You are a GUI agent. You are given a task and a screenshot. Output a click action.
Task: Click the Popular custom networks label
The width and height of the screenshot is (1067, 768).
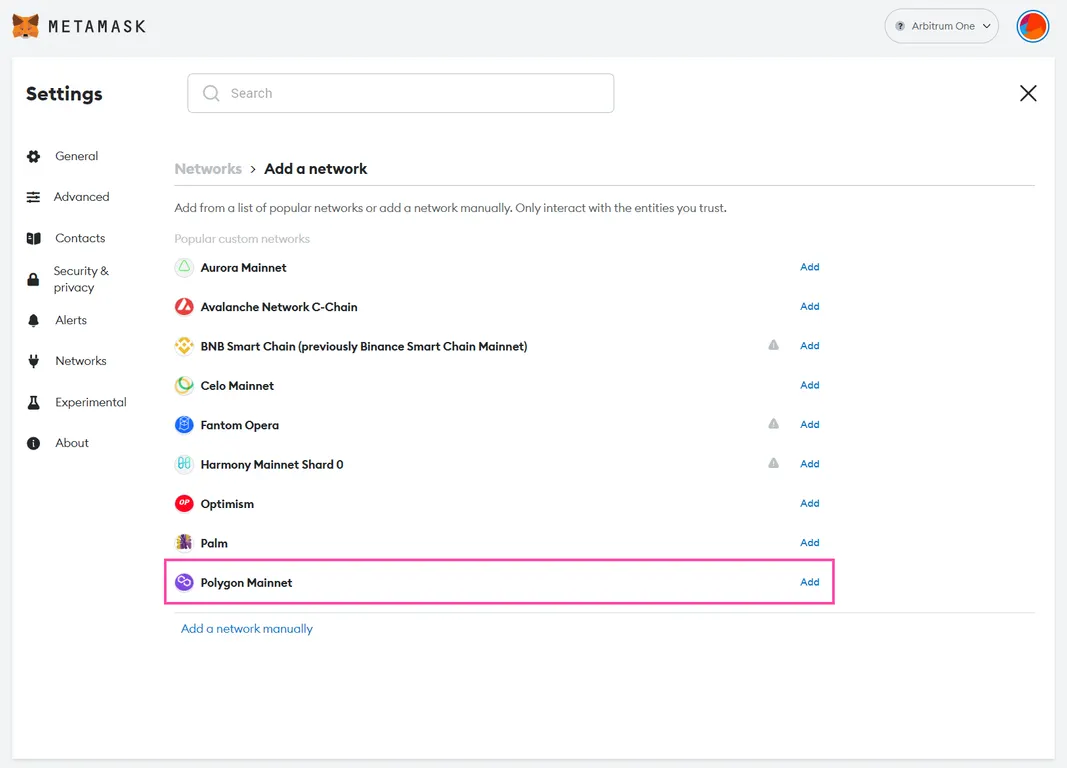[242, 239]
